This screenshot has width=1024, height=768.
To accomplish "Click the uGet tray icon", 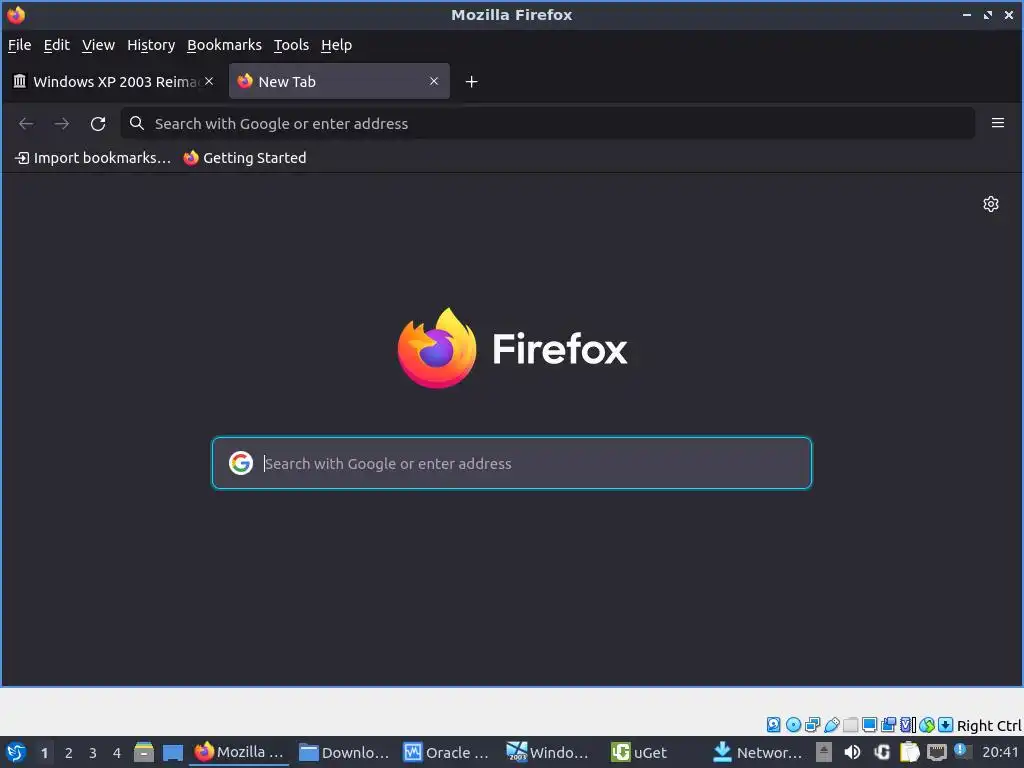I will click(x=882, y=752).
